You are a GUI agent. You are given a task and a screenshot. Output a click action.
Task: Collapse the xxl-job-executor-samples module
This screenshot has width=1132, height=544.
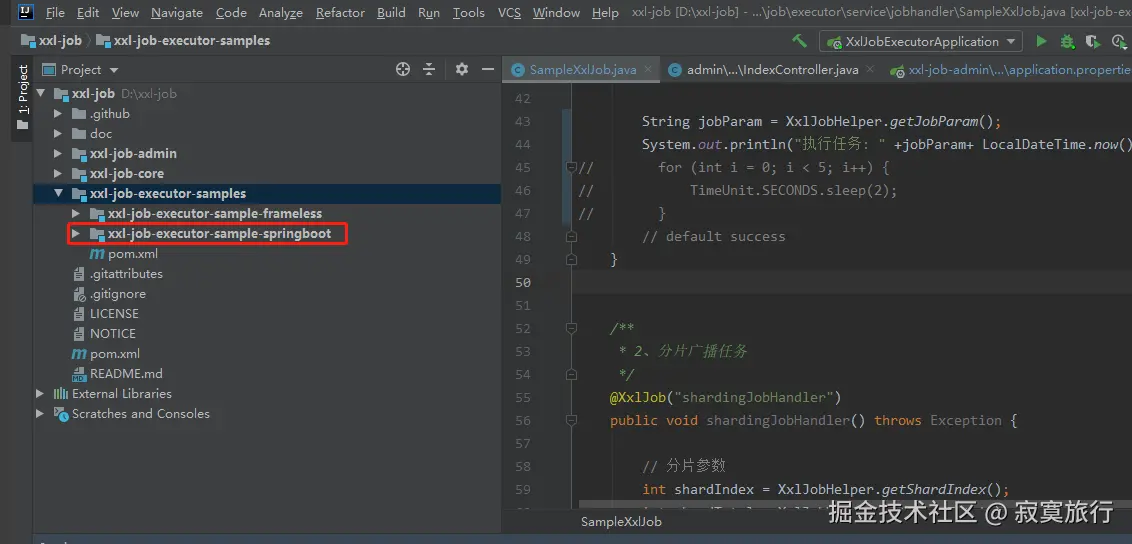pyautogui.click(x=59, y=193)
